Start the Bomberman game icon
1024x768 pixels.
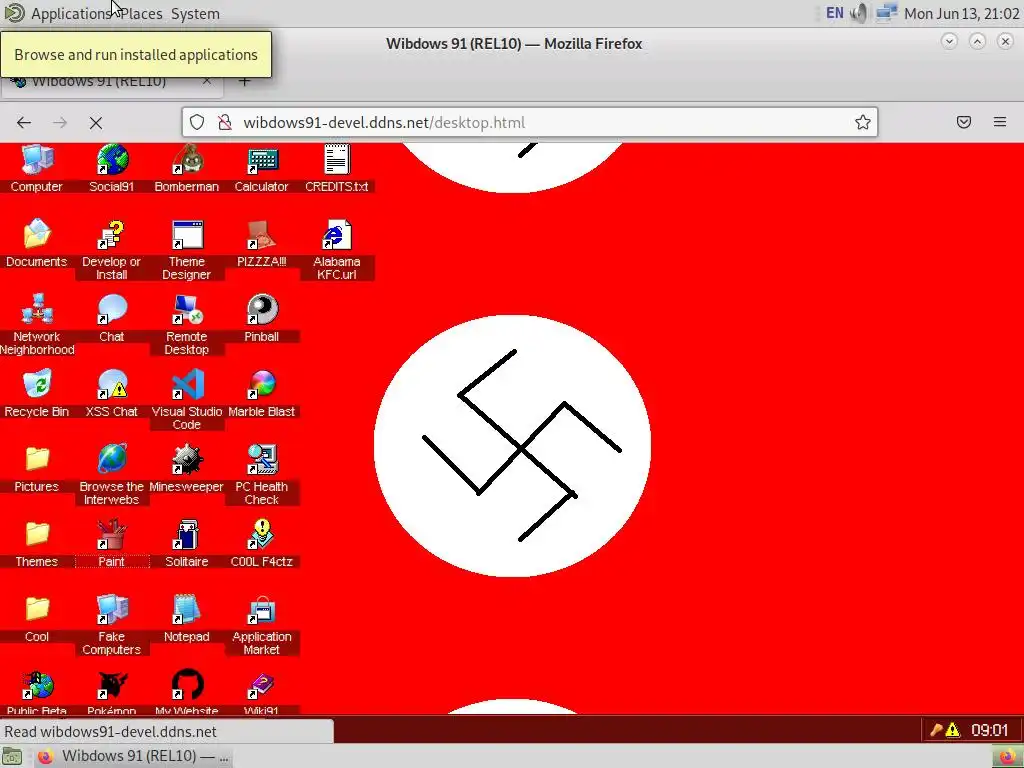pyautogui.click(x=187, y=169)
